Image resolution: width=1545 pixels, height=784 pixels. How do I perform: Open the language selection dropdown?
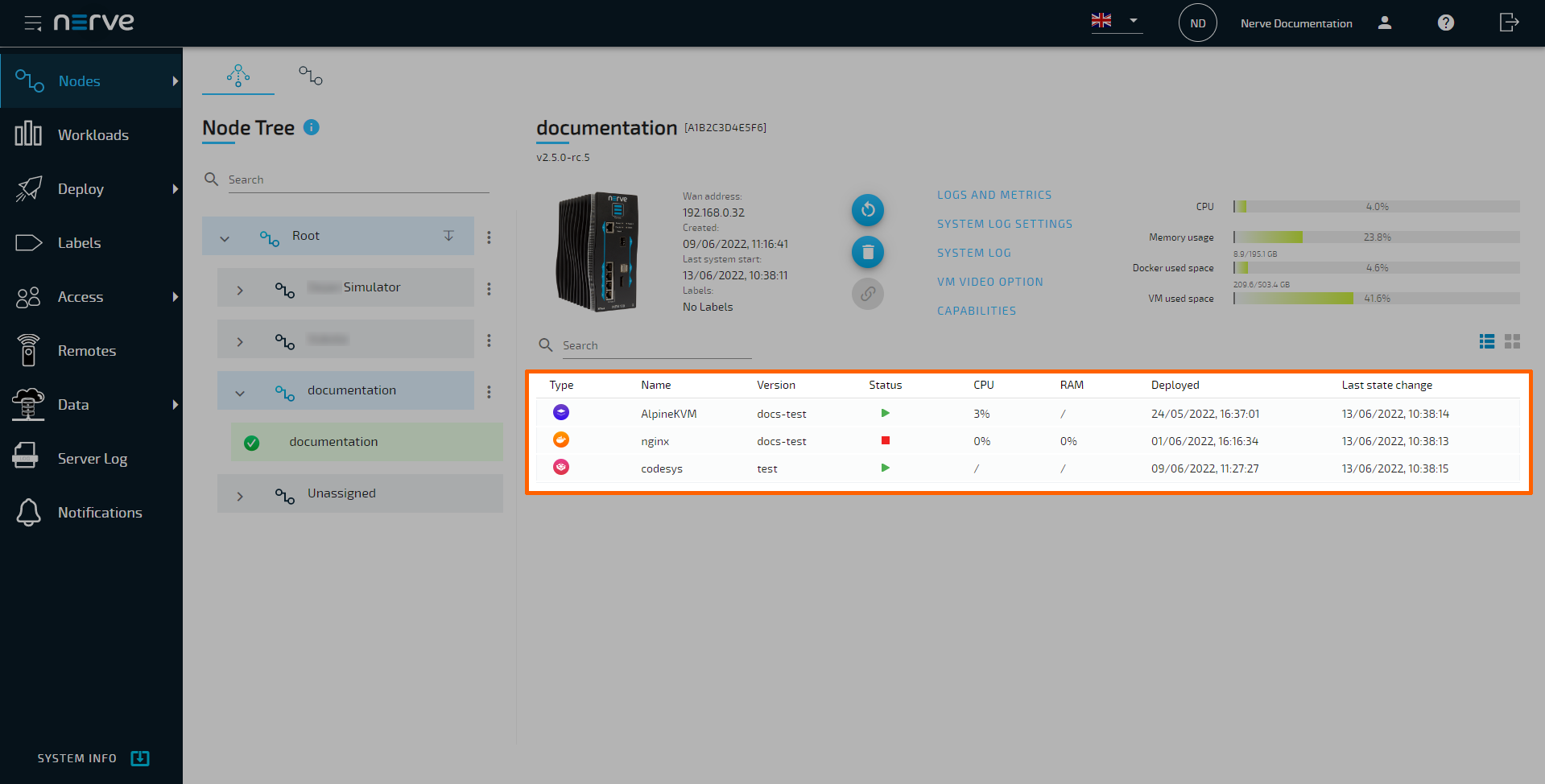pos(1134,22)
